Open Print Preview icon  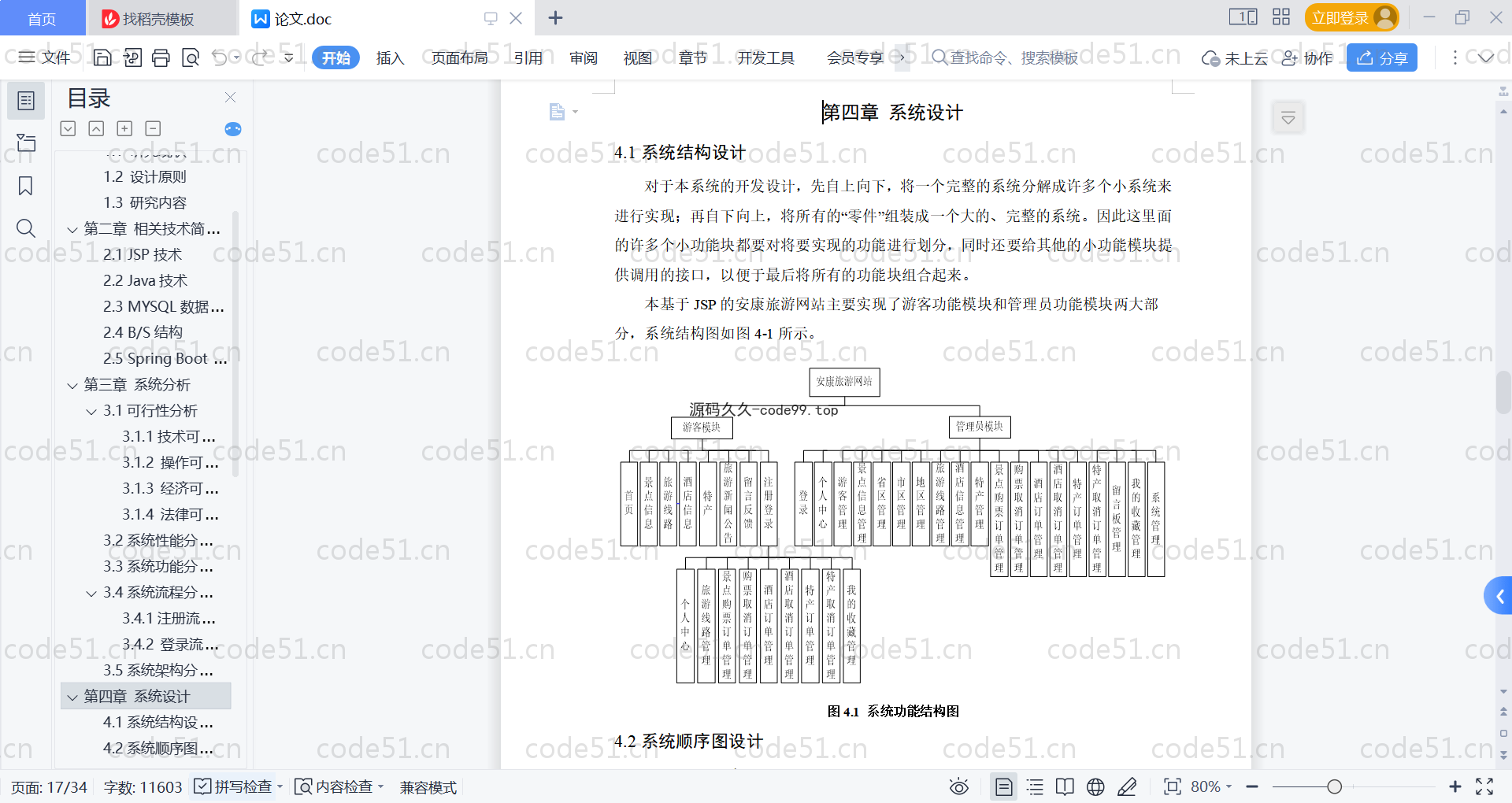[x=190, y=57]
